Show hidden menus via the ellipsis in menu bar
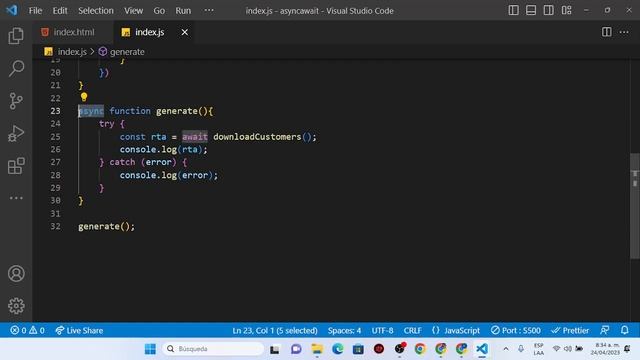This screenshot has height=360, width=640. 209,11
